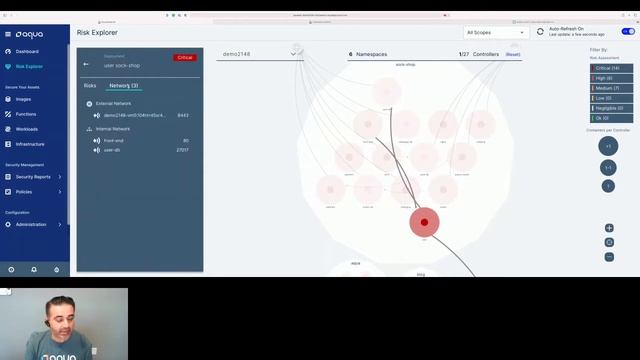Open Dashboard in the sidebar

tap(27, 51)
